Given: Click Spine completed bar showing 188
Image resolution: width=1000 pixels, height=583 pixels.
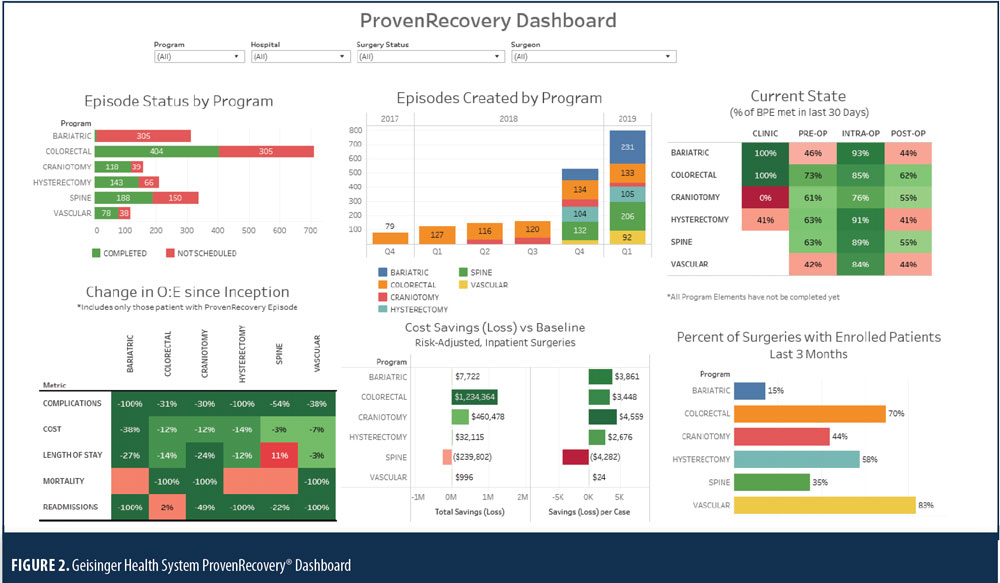Looking at the screenshot, I should point(124,198).
